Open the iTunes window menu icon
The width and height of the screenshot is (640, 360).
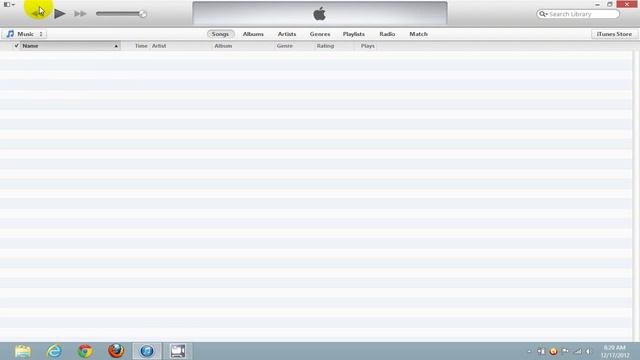click(9, 4)
